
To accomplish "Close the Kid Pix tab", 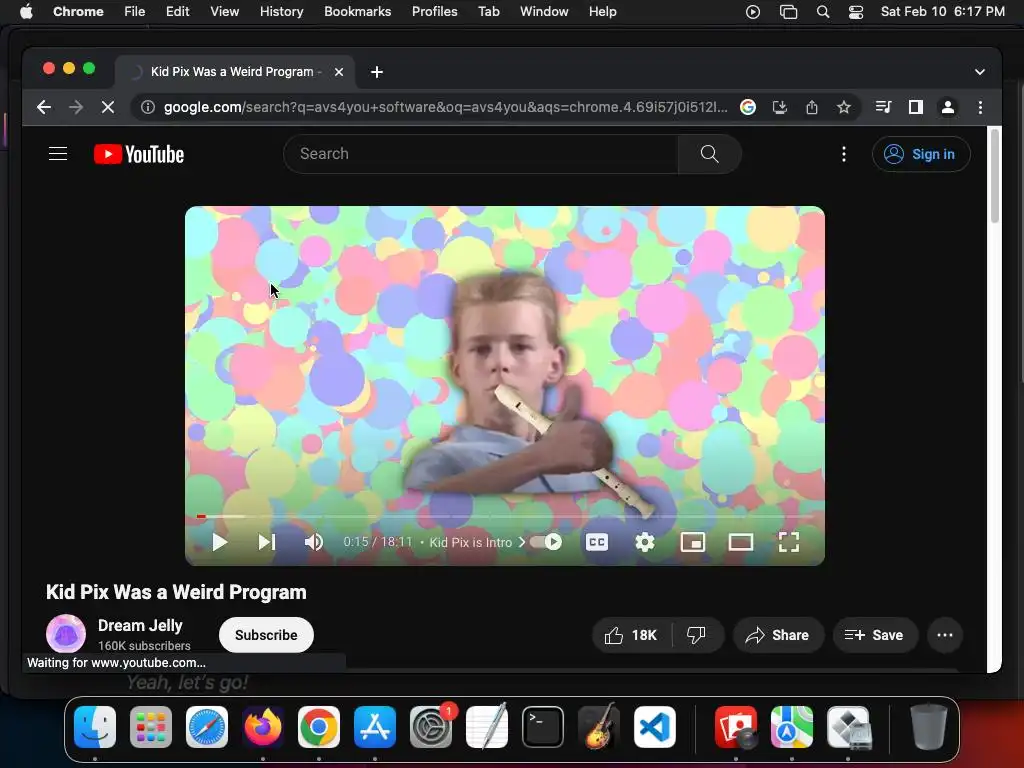I will click(339, 72).
